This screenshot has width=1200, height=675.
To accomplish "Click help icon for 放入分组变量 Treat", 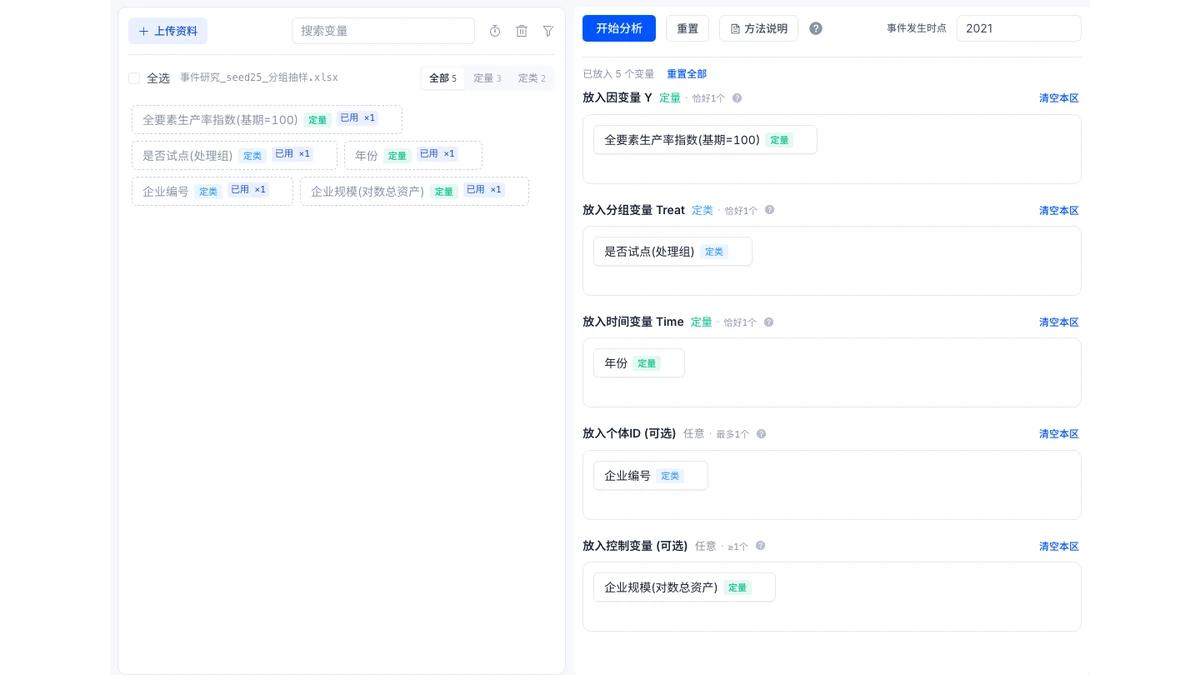I will pos(770,210).
